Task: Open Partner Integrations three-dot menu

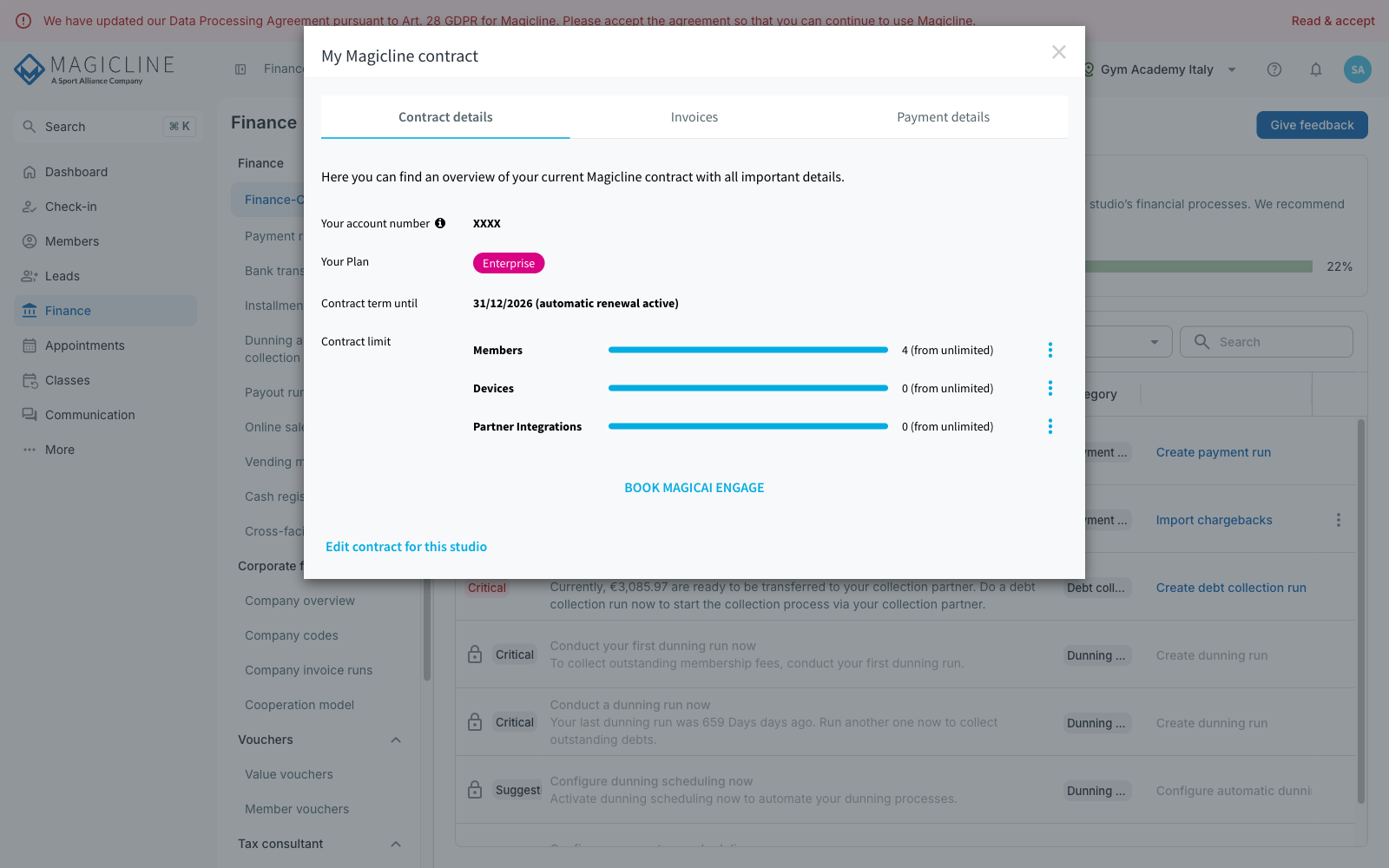Action: [x=1050, y=426]
